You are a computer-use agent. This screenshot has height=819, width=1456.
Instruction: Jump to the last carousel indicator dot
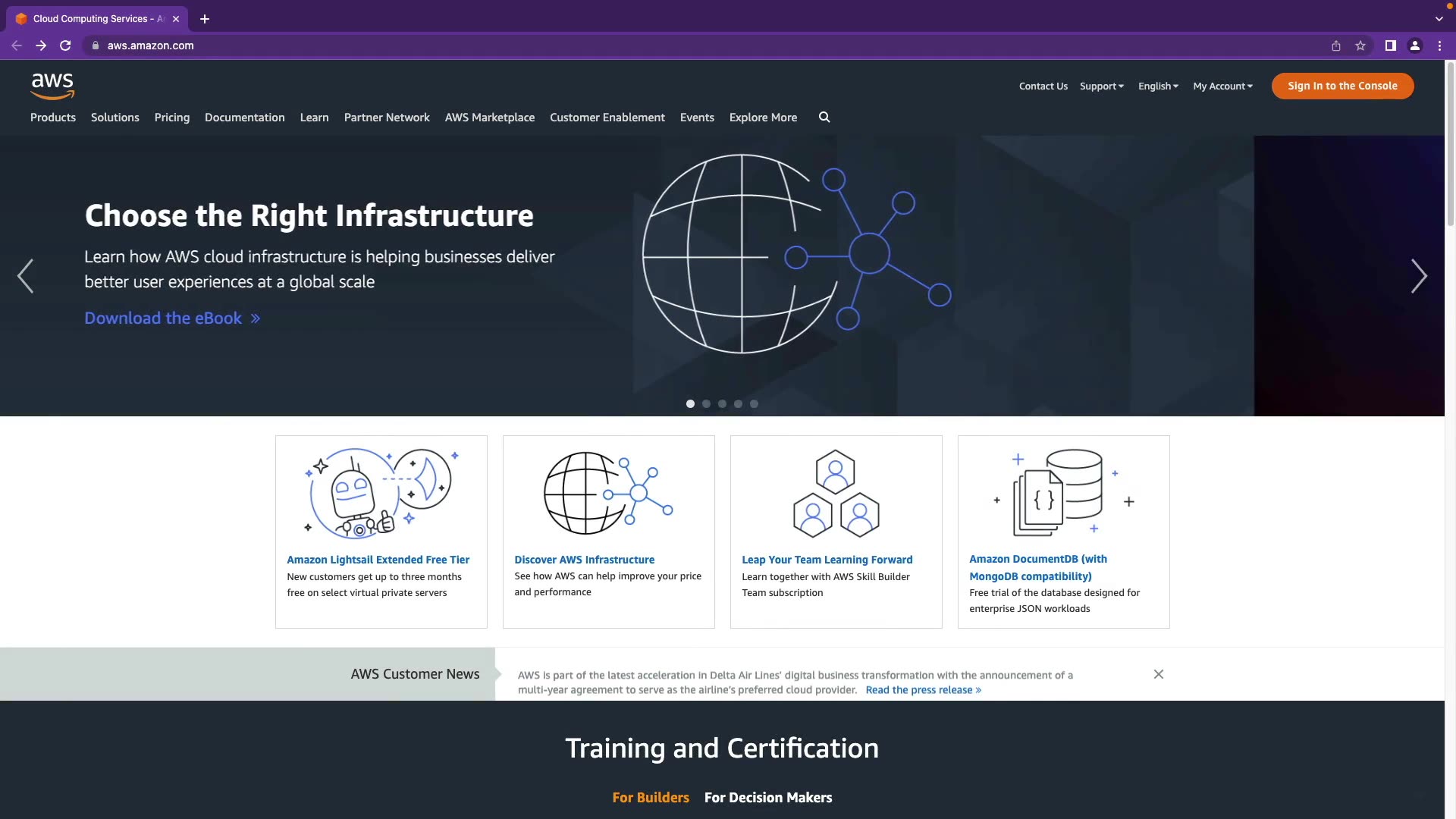click(754, 404)
